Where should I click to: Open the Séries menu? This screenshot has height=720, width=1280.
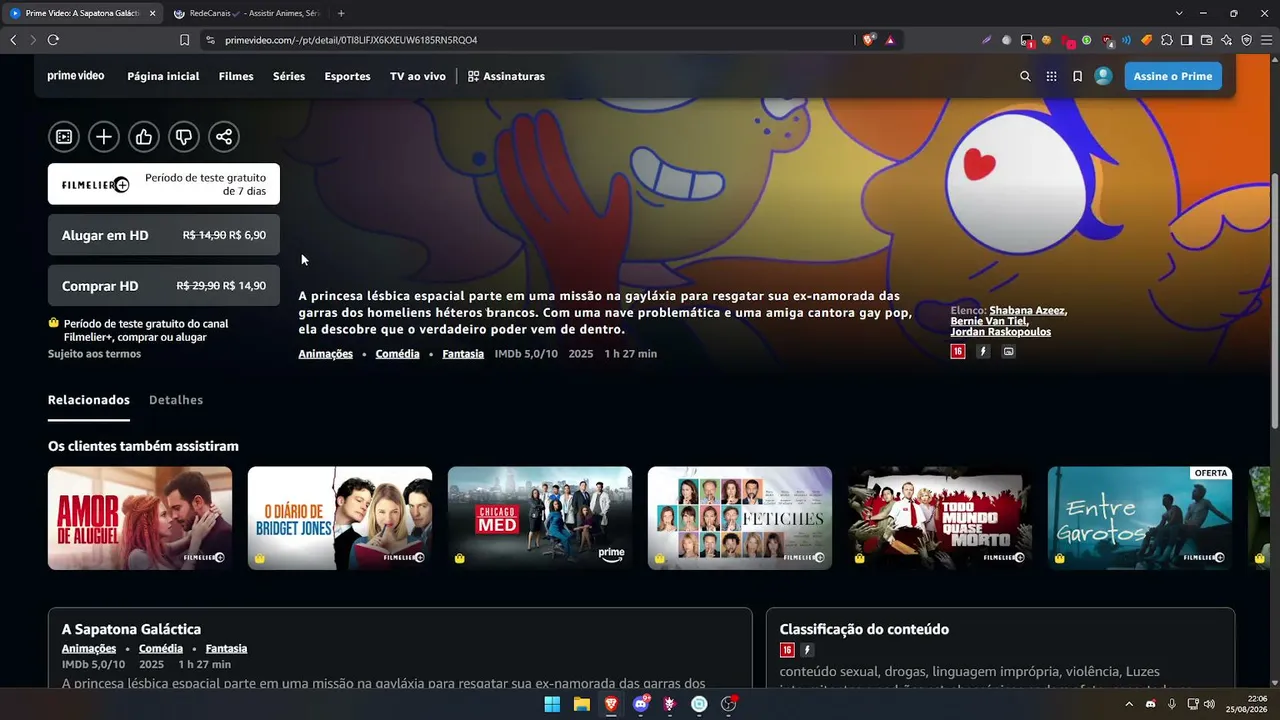pyautogui.click(x=289, y=76)
